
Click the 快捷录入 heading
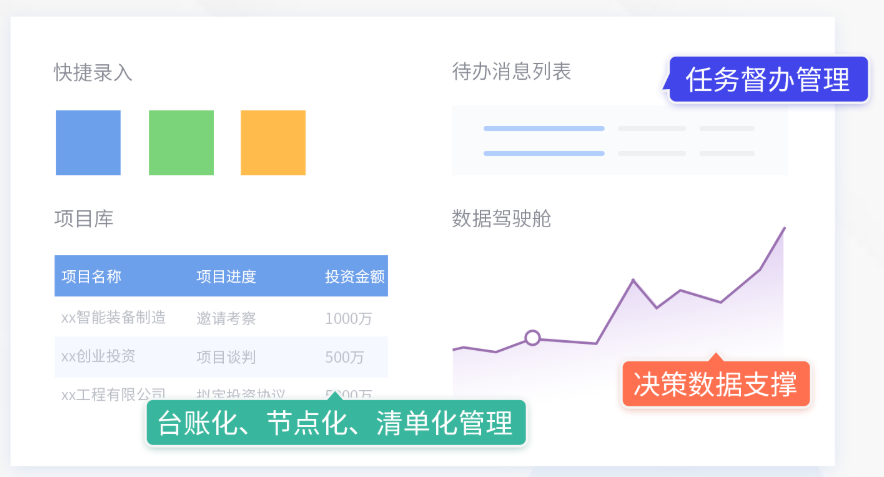click(93, 72)
